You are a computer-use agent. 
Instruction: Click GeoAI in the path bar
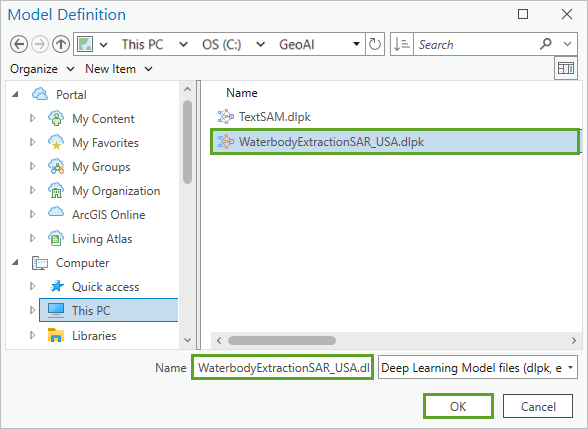[x=297, y=44]
